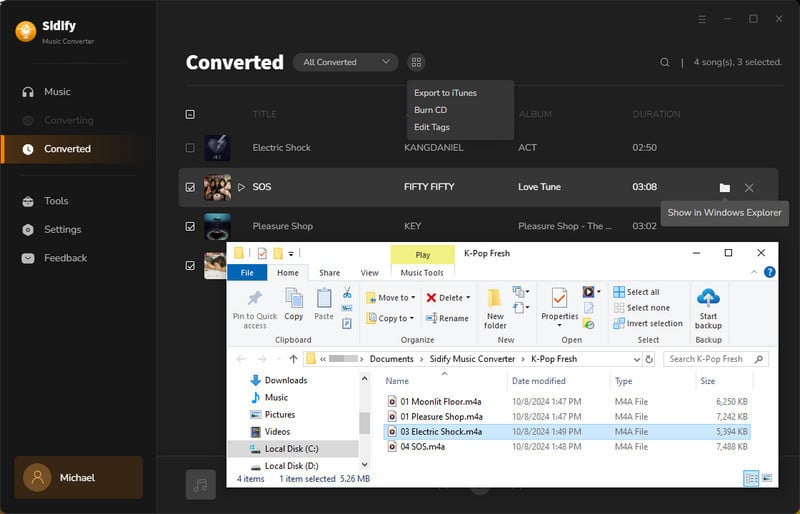Switch to large icons view in Explorer

pyautogui.click(x=767, y=478)
